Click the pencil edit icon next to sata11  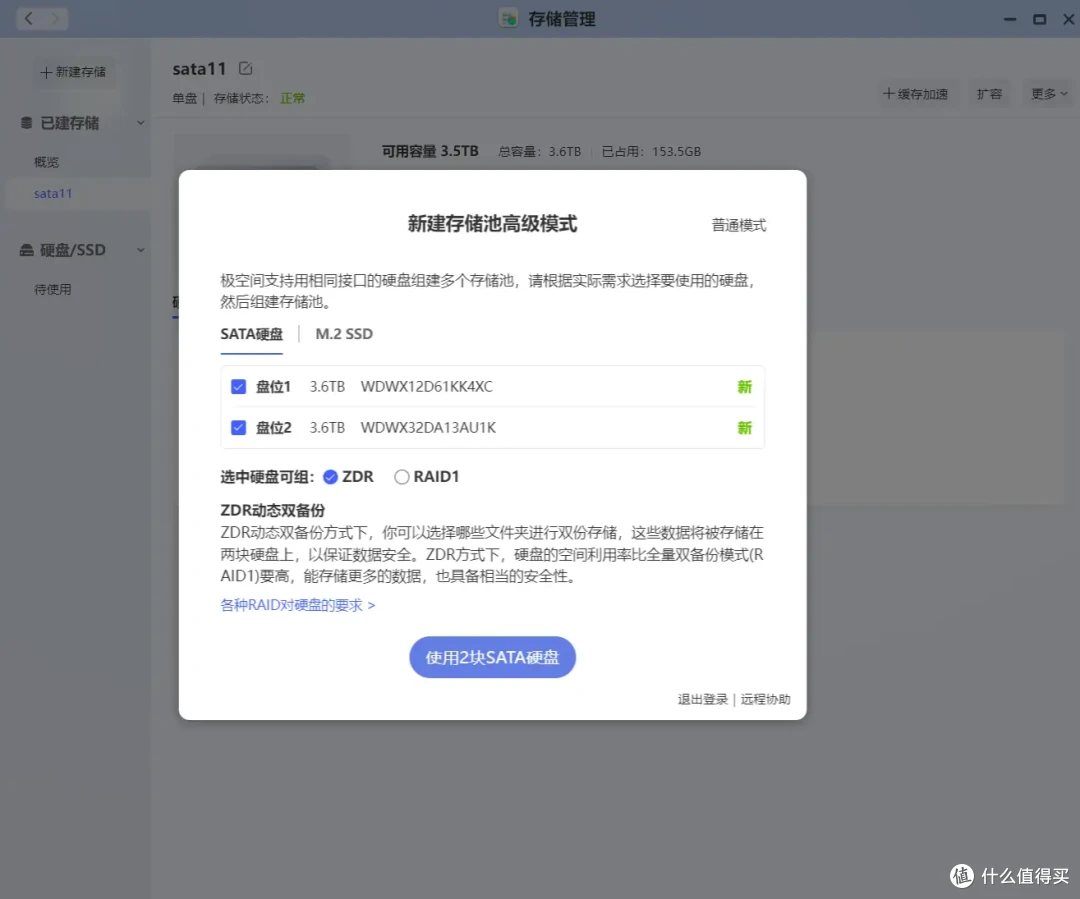243,68
